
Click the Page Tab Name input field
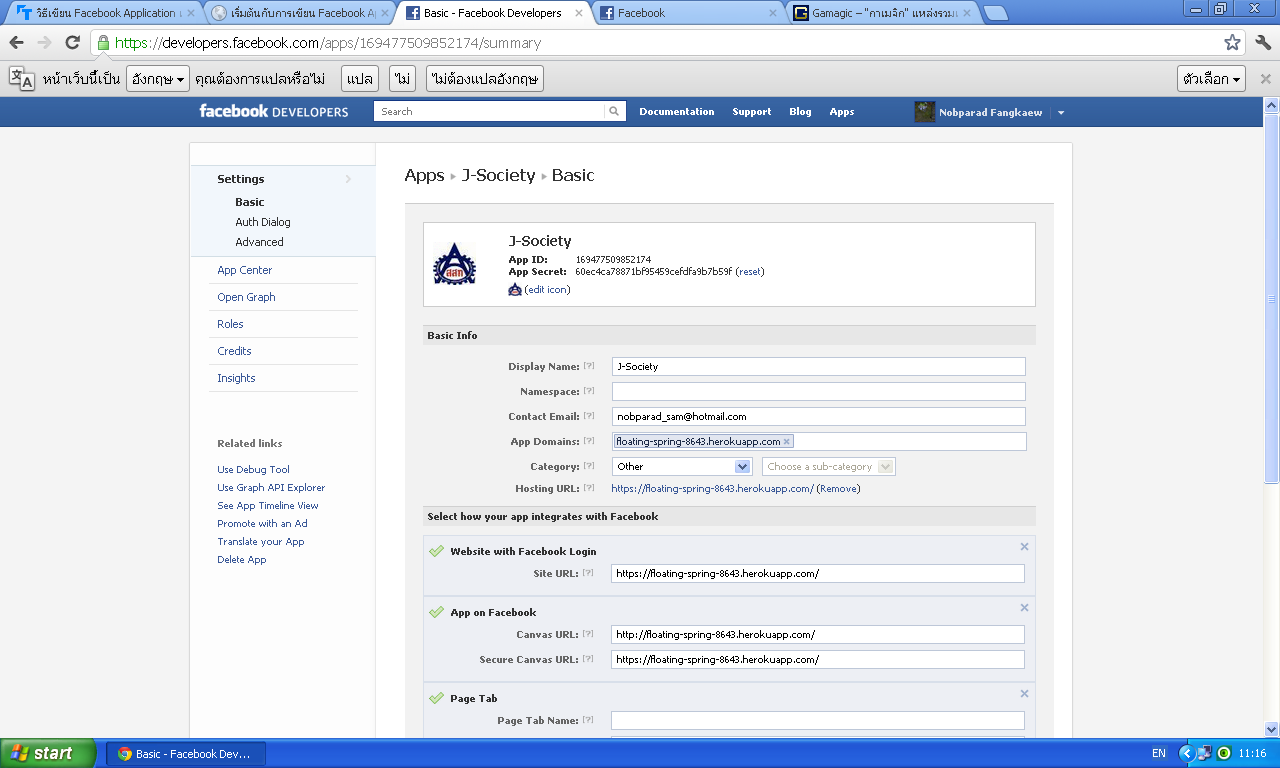[818, 720]
